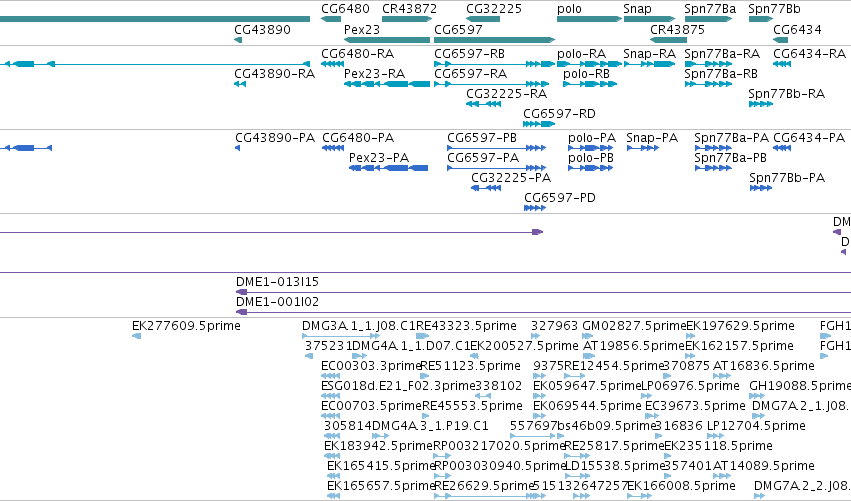Select protein CG6597-PA

(x=483, y=158)
